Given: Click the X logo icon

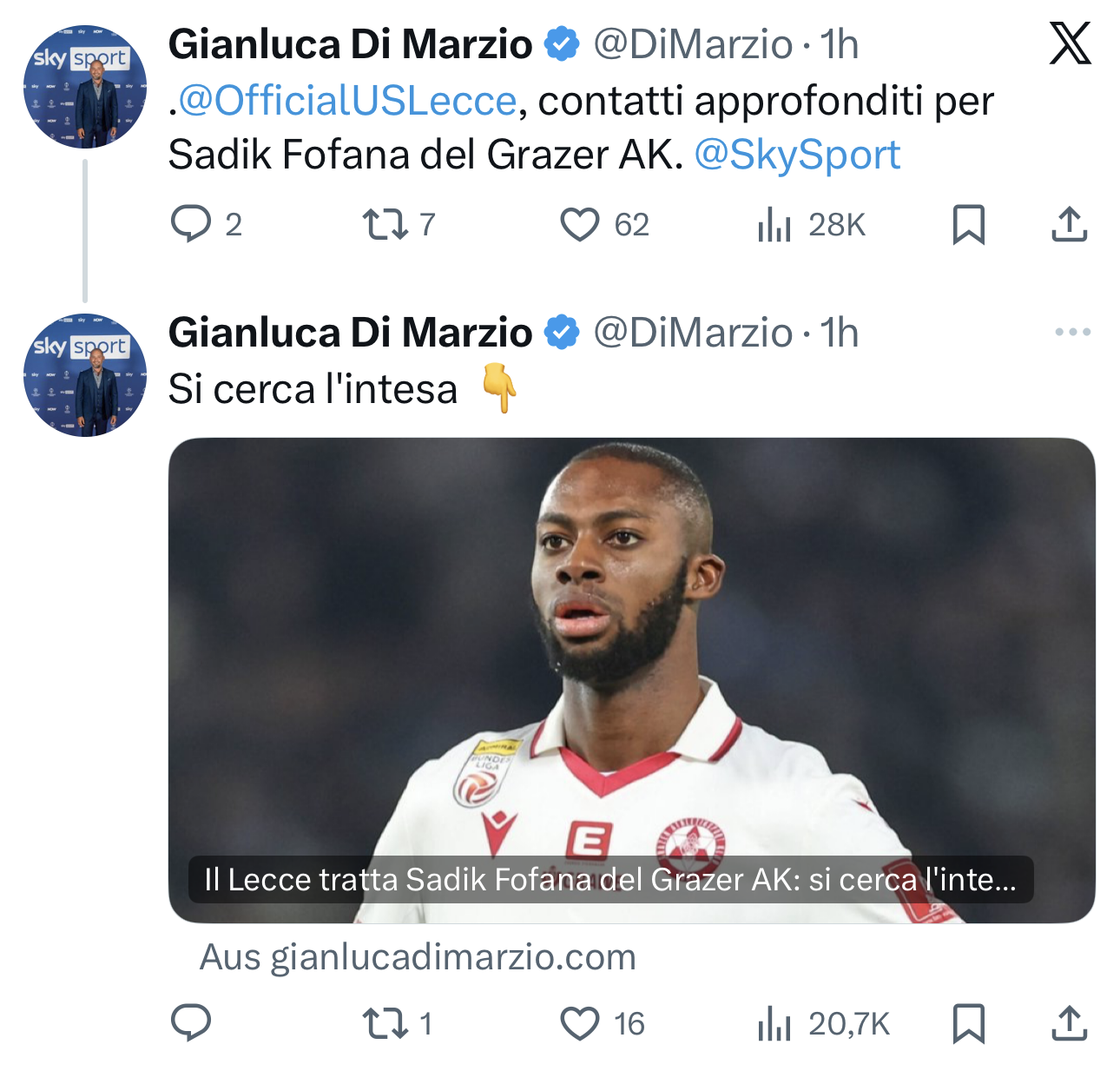Looking at the screenshot, I should [1070, 43].
